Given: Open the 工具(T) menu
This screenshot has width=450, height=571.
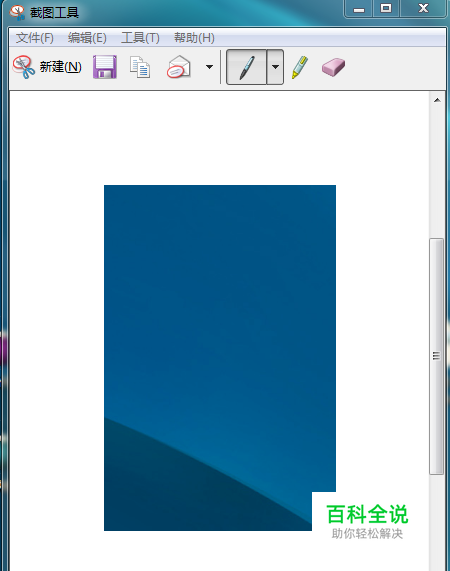Looking at the screenshot, I should [x=140, y=38].
